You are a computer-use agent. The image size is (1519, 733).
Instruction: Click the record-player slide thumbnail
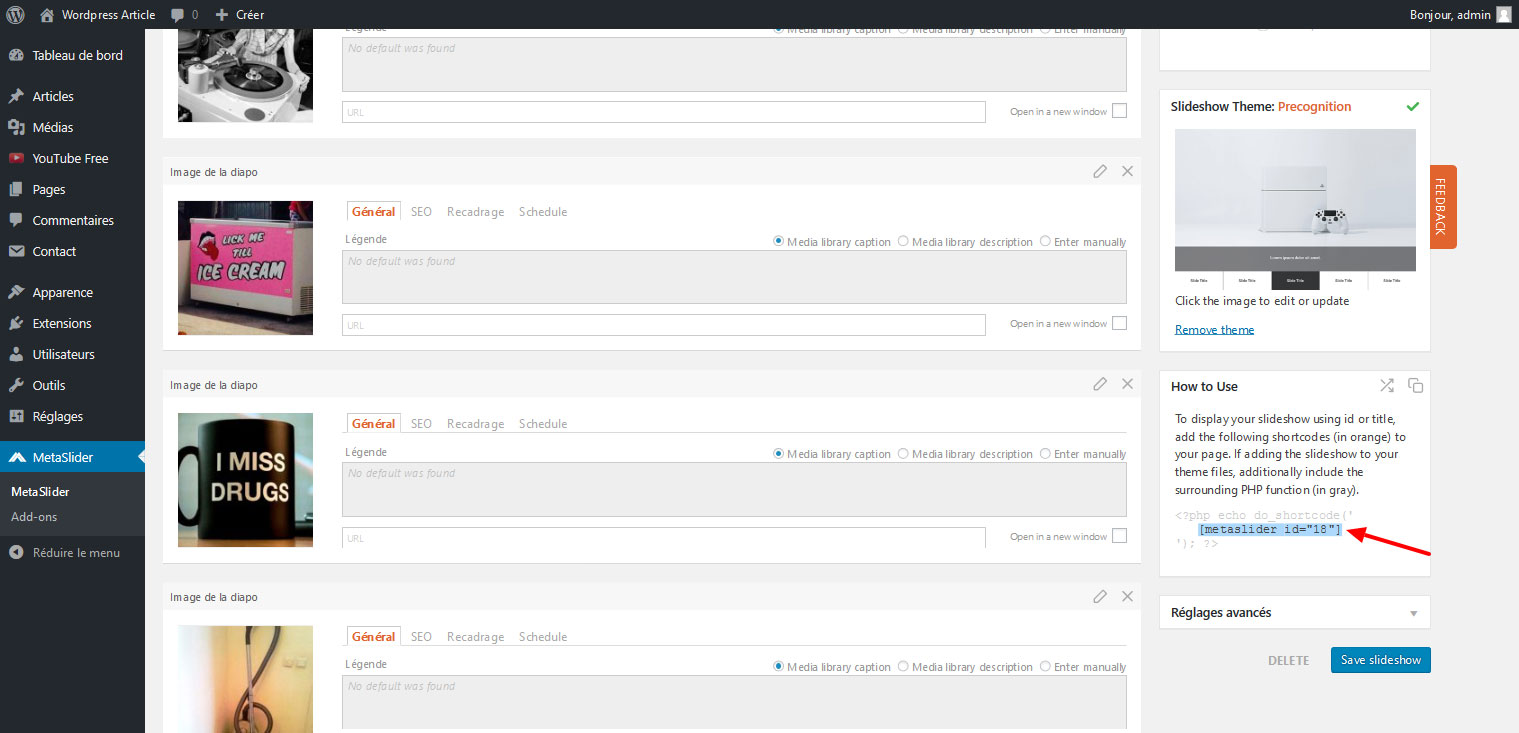245,76
